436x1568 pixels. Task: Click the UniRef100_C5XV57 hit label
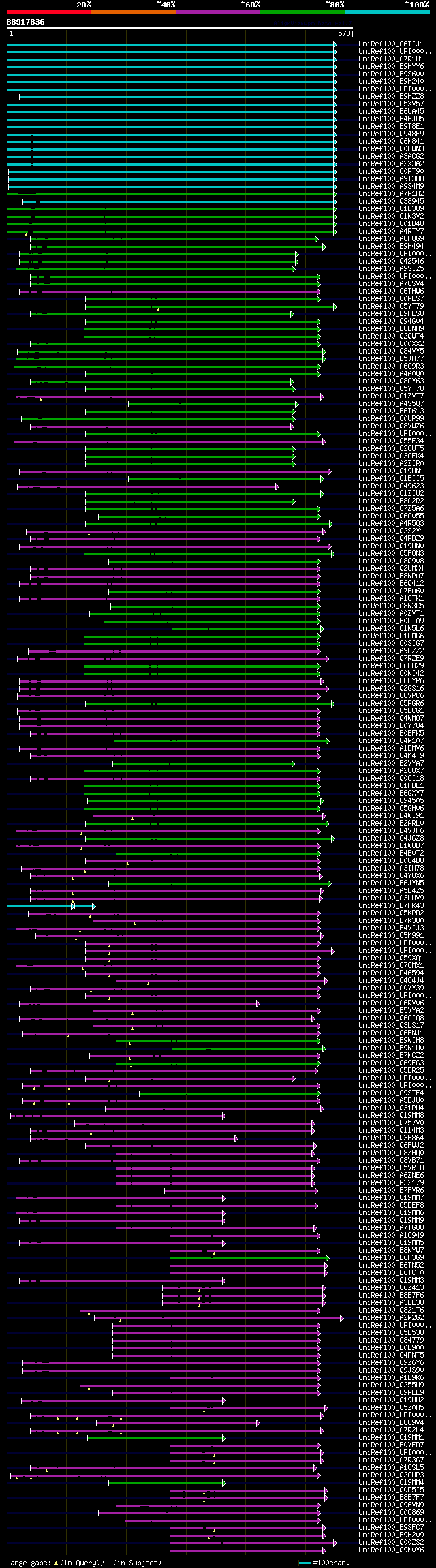tap(391, 104)
